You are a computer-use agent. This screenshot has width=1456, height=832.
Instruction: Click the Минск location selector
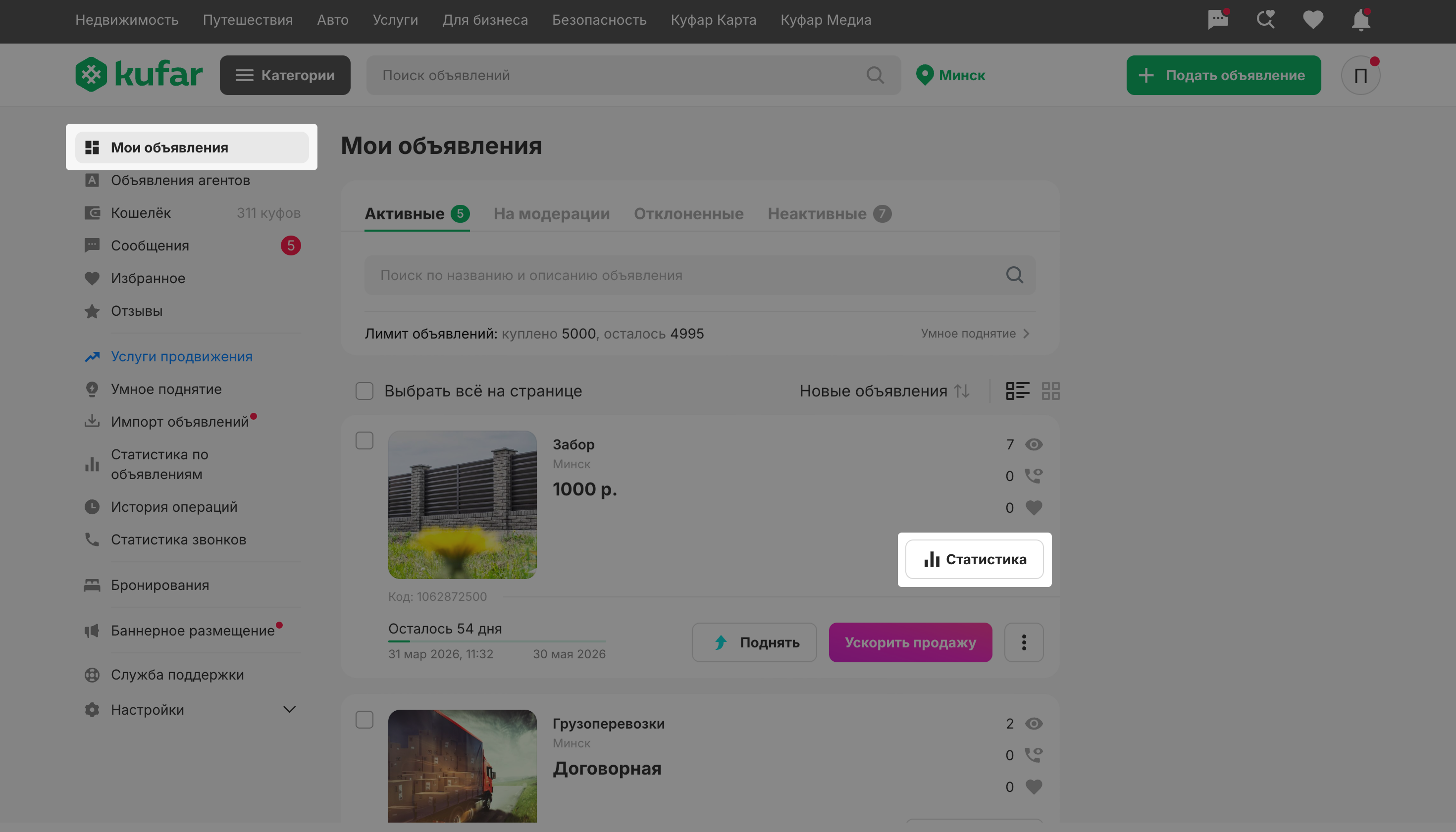pyautogui.click(x=950, y=75)
